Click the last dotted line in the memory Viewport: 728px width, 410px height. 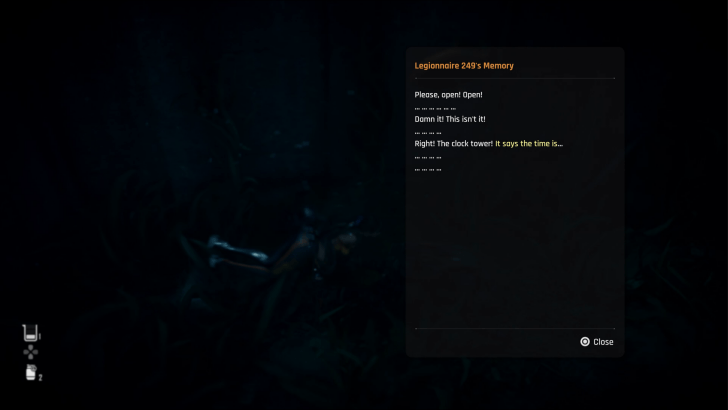pyautogui.click(x=428, y=170)
